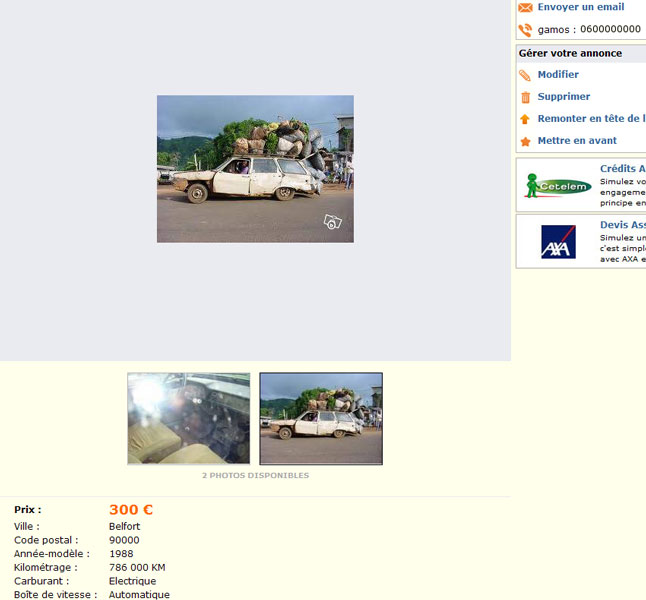This screenshot has width=646, height=600.
Task: Click the orange up-arrow Remonter icon
Action: 525,119
